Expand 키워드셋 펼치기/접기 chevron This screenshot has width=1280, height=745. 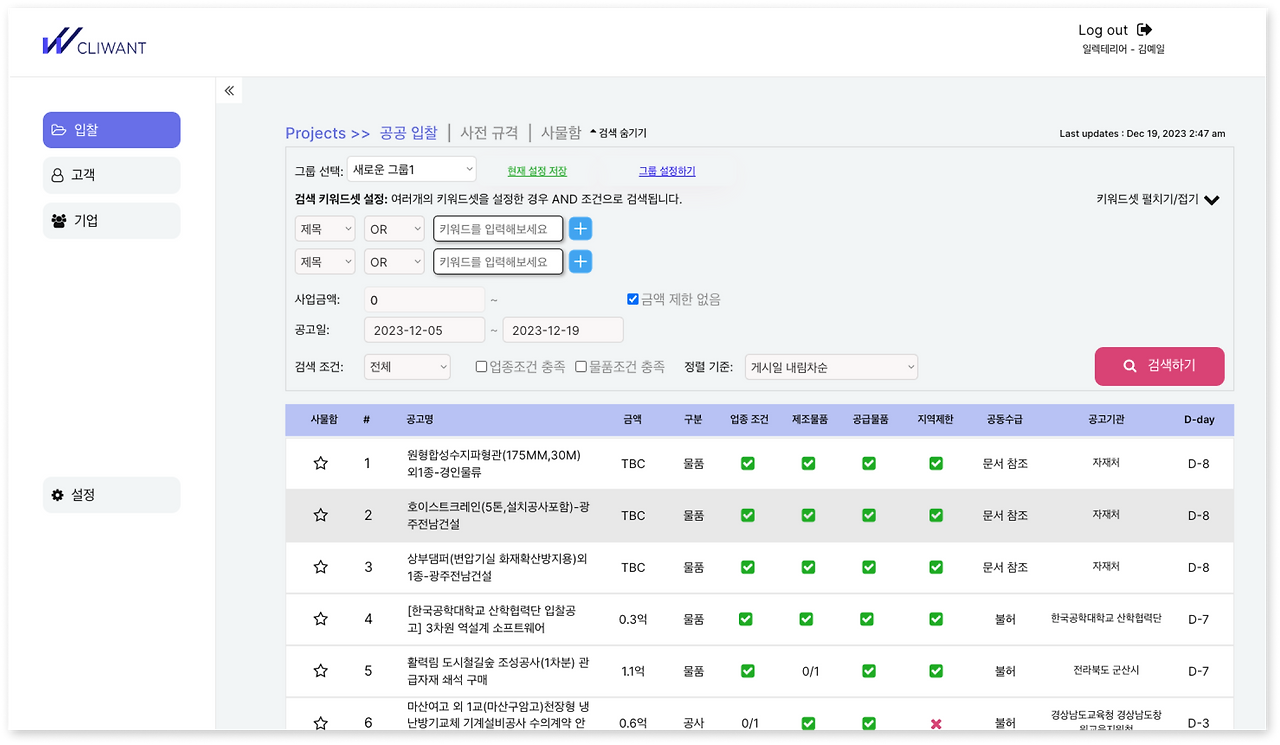[x=1212, y=200]
